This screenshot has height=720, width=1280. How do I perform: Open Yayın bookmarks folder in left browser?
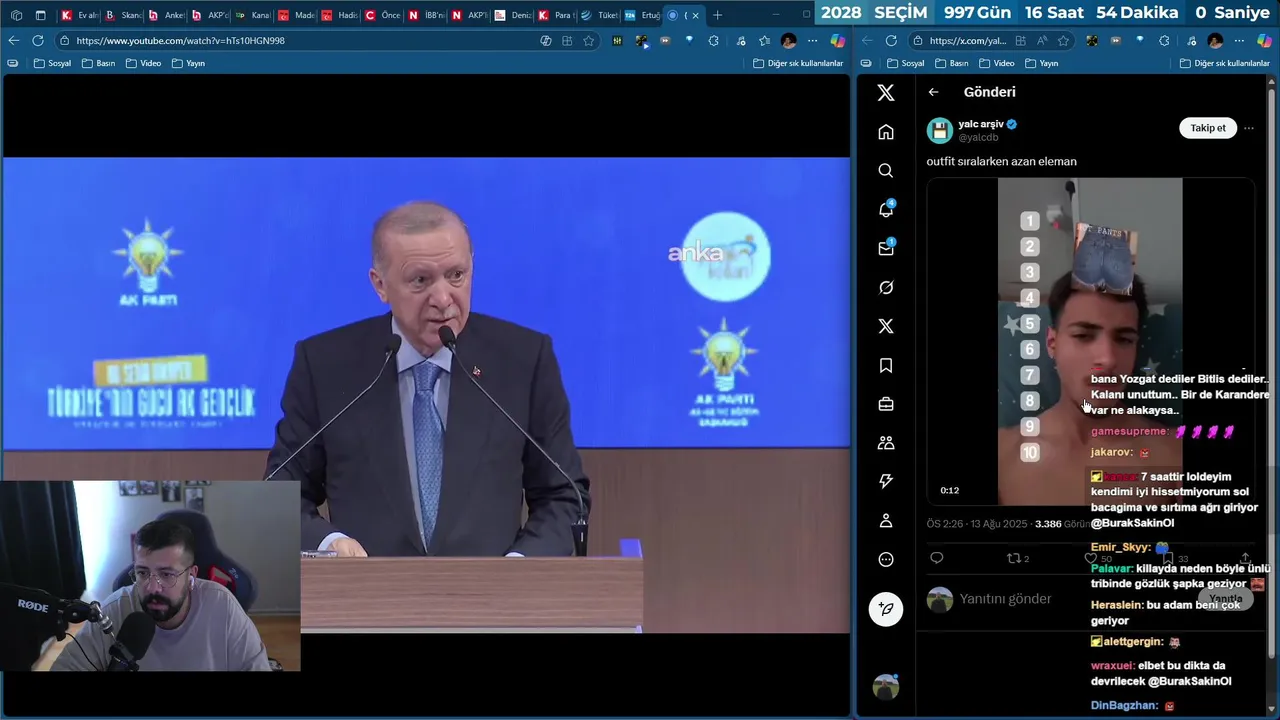click(188, 63)
